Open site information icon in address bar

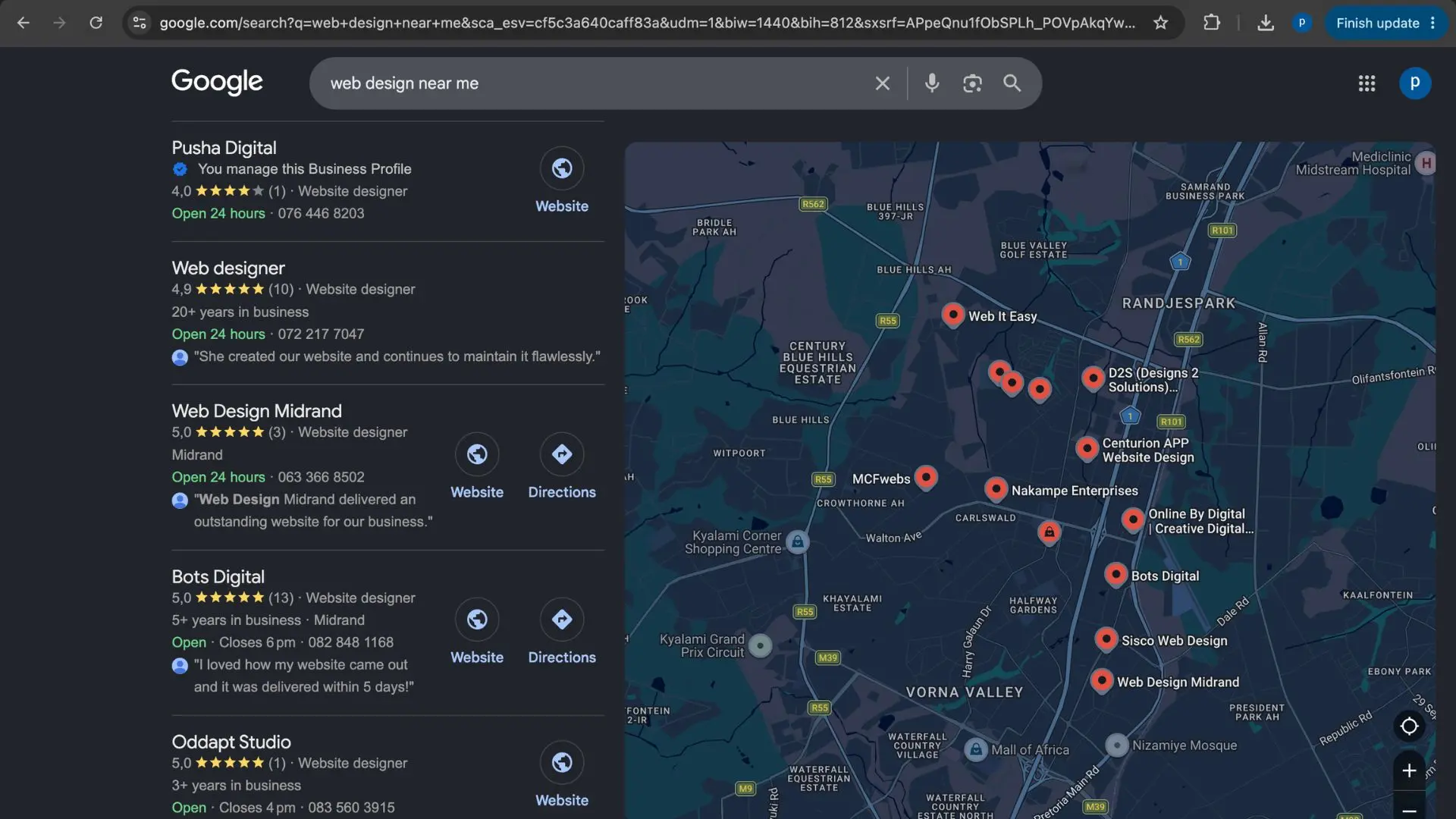140,23
